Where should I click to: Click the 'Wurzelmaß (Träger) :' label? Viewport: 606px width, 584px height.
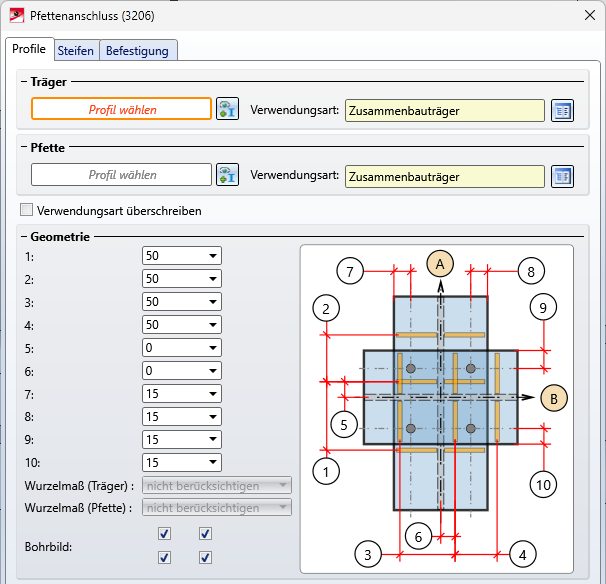tap(79, 485)
